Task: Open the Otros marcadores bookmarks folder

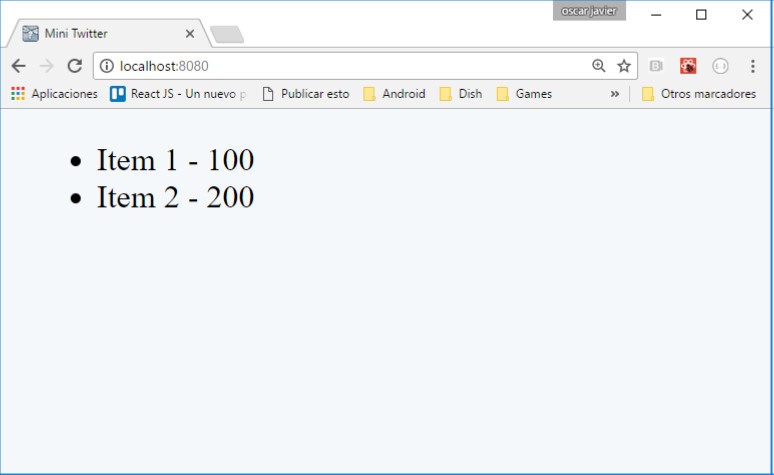Action: [x=698, y=94]
